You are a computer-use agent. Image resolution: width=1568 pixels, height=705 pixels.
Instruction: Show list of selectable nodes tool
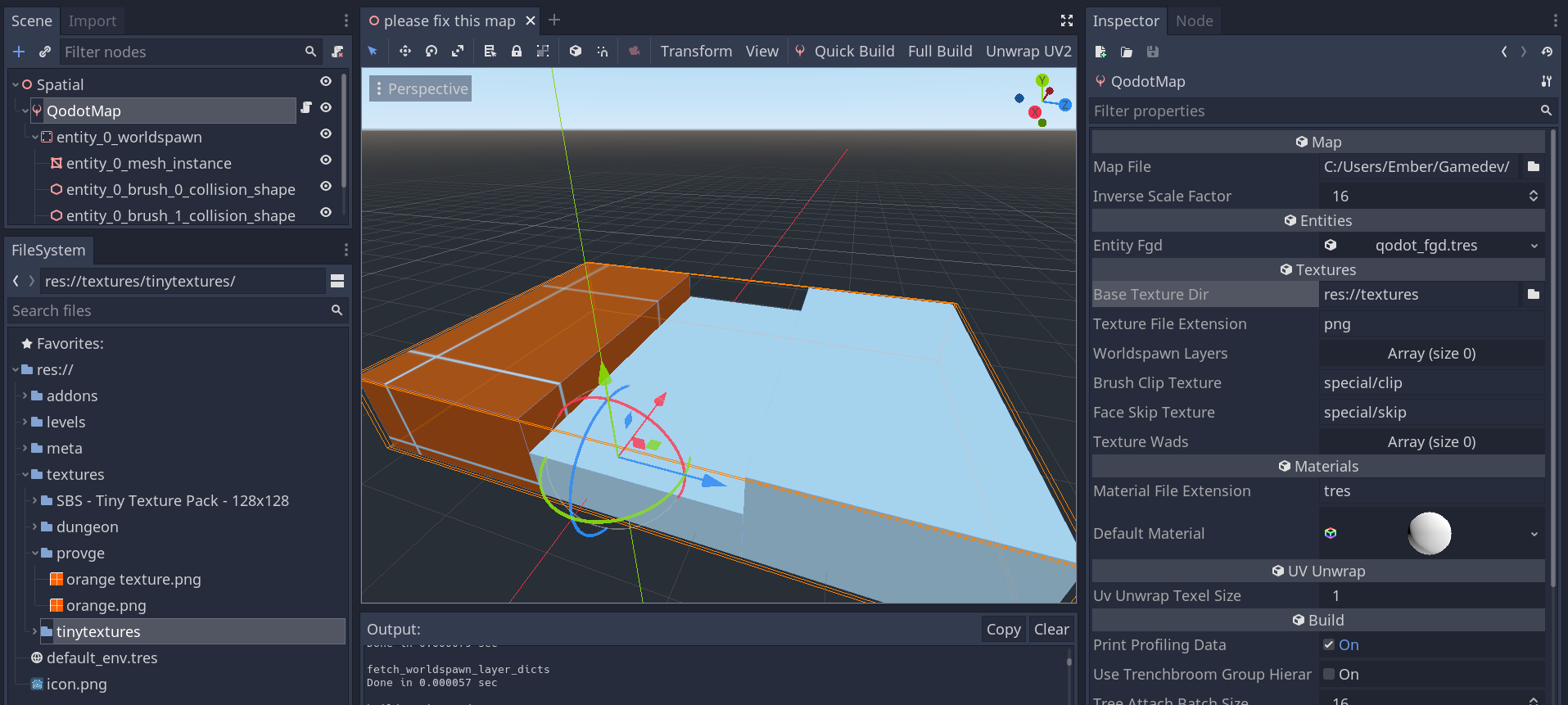490,51
